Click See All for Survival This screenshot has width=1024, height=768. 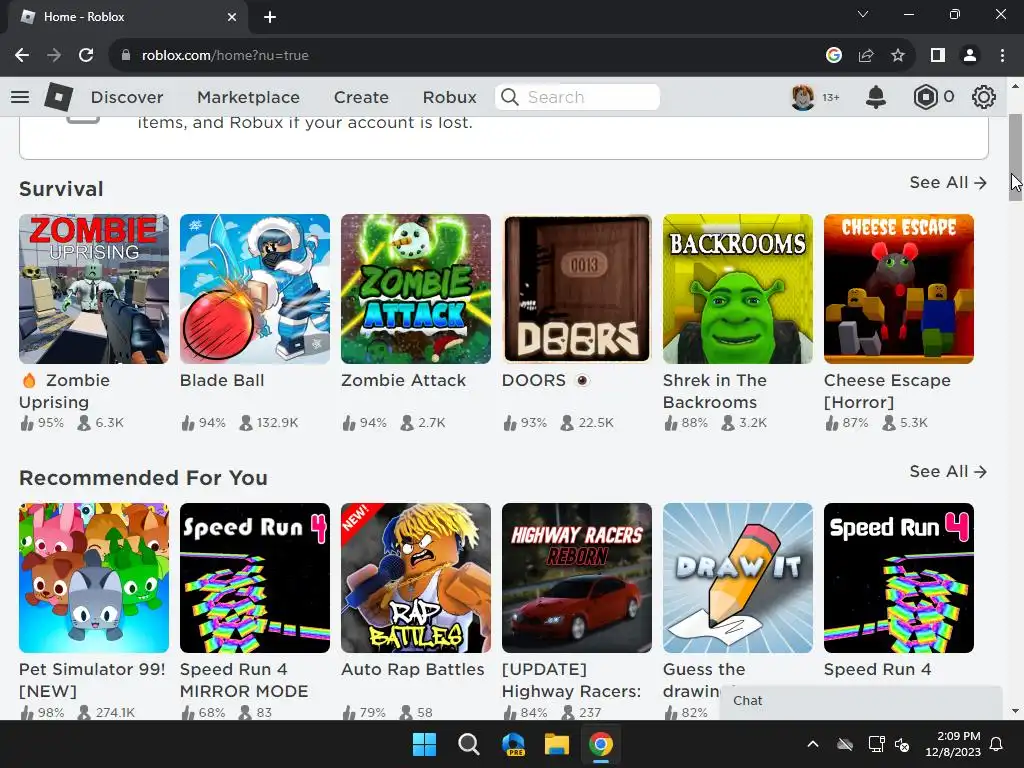pyautogui.click(x=948, y=183)
